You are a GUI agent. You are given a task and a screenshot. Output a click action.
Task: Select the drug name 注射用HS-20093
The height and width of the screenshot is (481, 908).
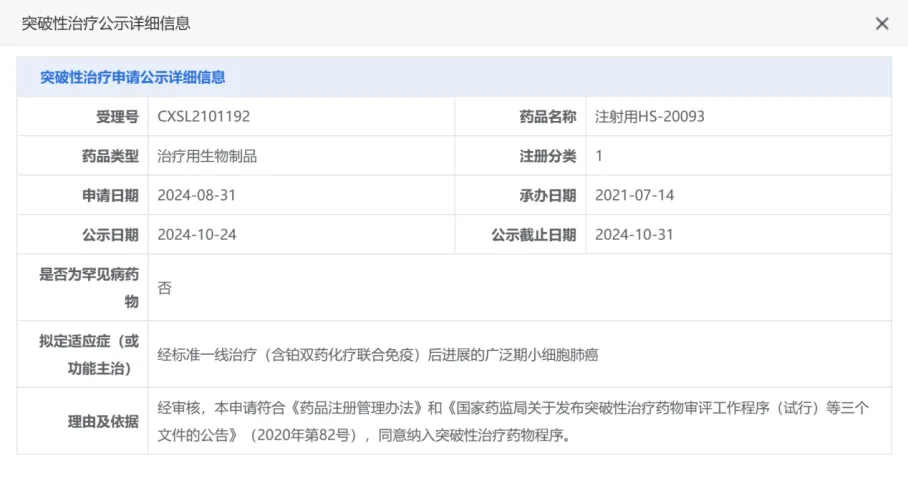coord(649,116)
